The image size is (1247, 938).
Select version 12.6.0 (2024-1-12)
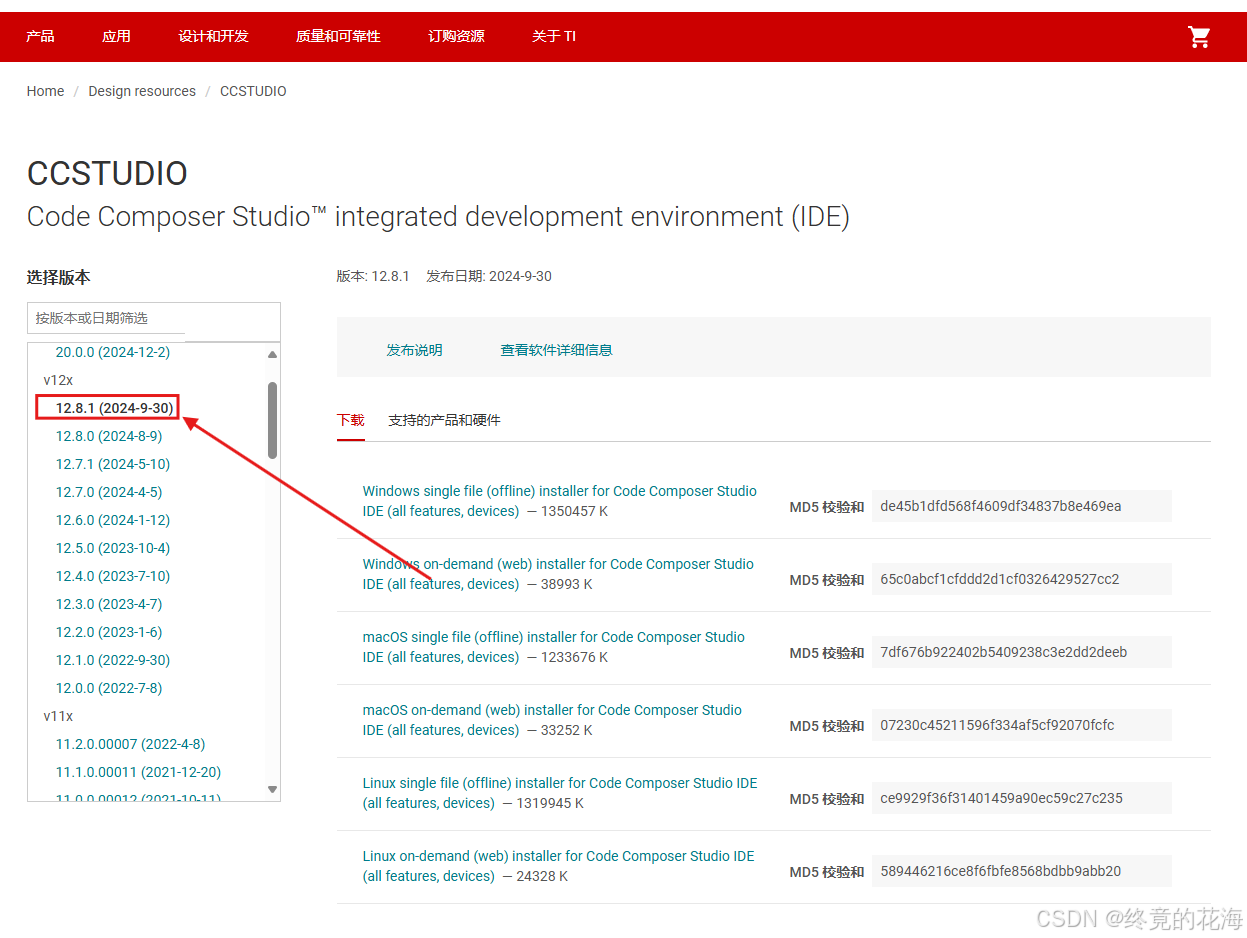tap(113, 520)
